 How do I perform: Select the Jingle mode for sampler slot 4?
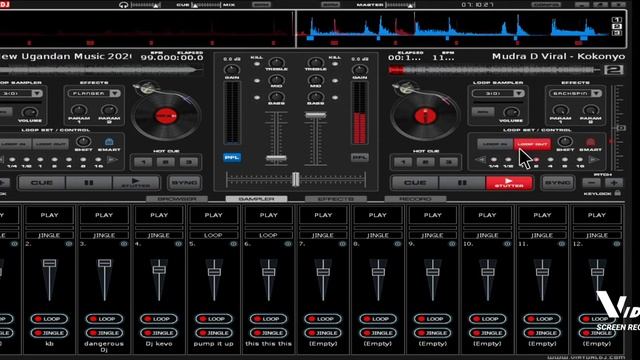[x=158, y=333]
